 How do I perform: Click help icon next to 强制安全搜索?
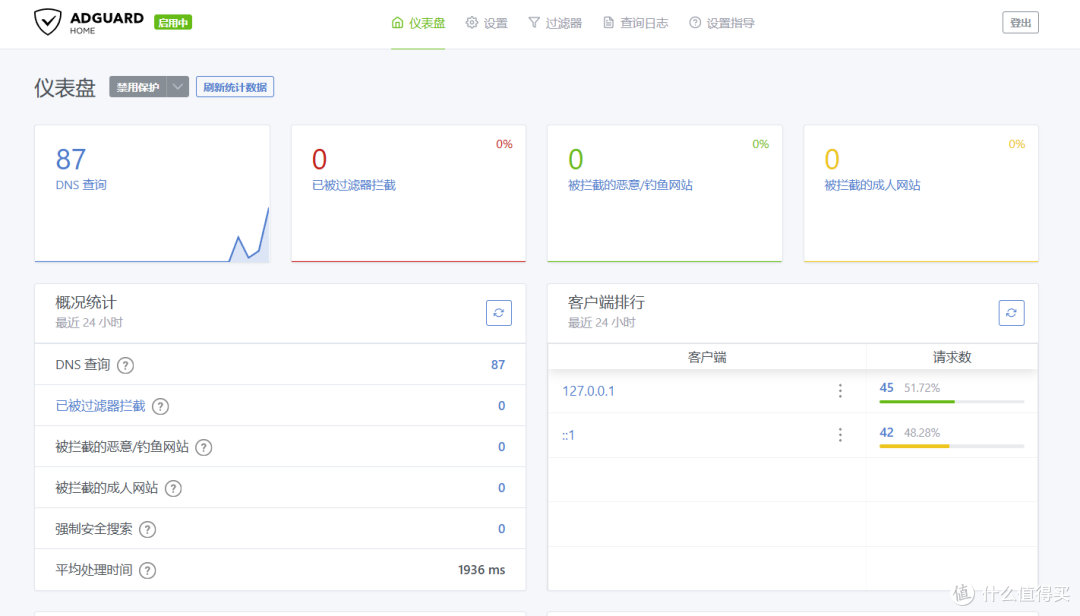click(148, 529)
